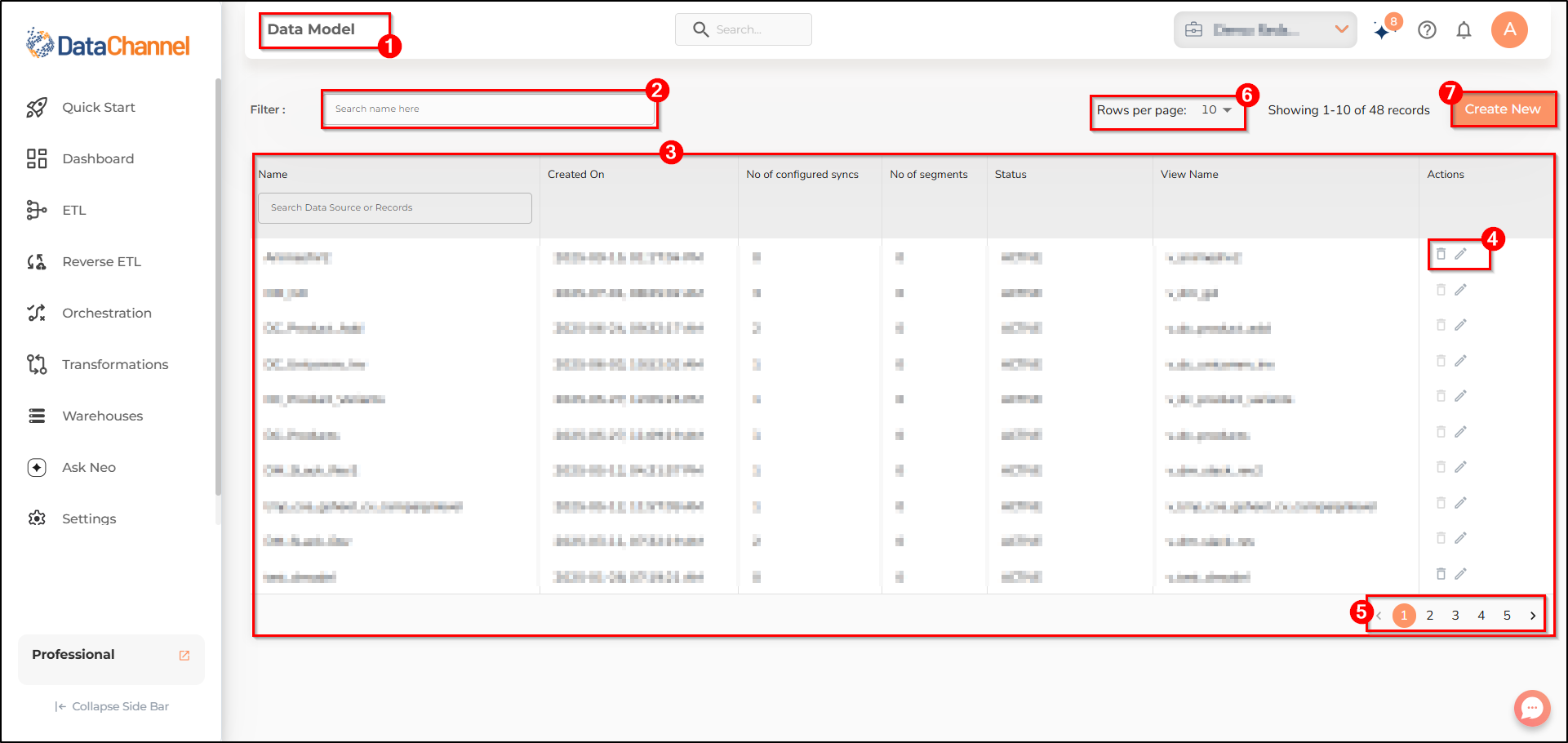Screen dimensions: 1568x743
Task: Click the Filter search name field
Action: (x=490, y=109)
